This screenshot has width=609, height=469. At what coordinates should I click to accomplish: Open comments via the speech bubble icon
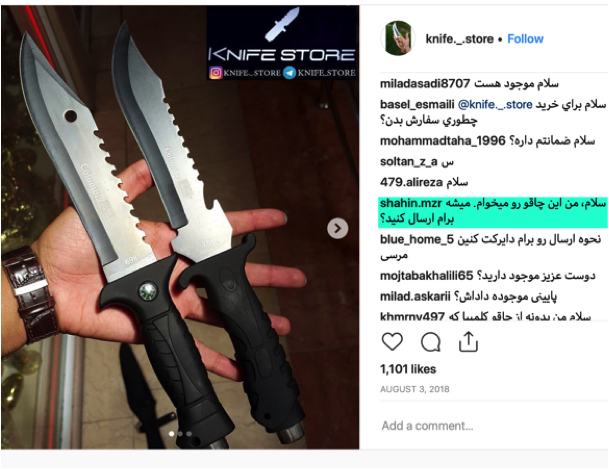click(431, 342)
